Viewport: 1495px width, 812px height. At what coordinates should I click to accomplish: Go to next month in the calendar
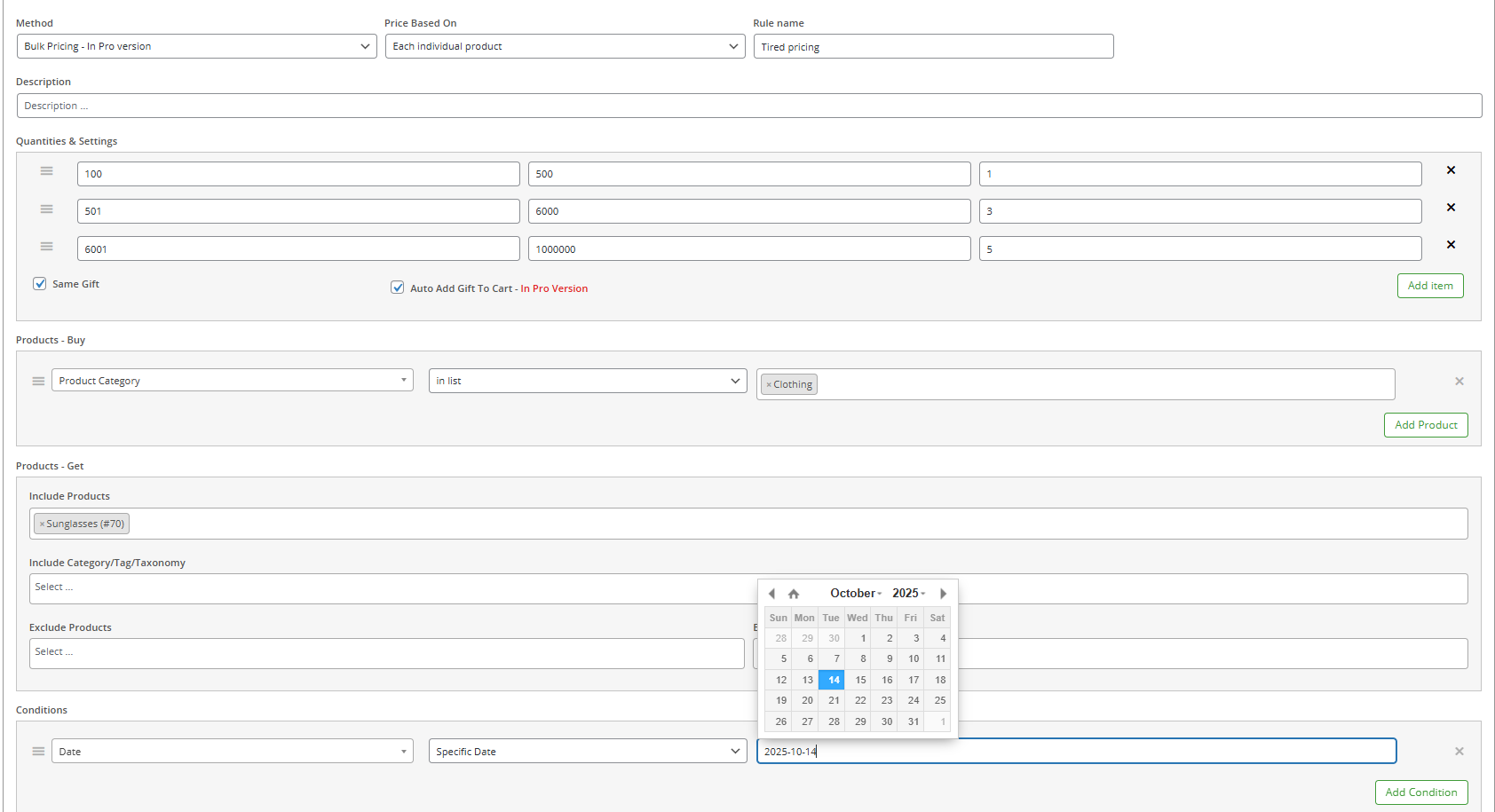click(x=943, y=594)
